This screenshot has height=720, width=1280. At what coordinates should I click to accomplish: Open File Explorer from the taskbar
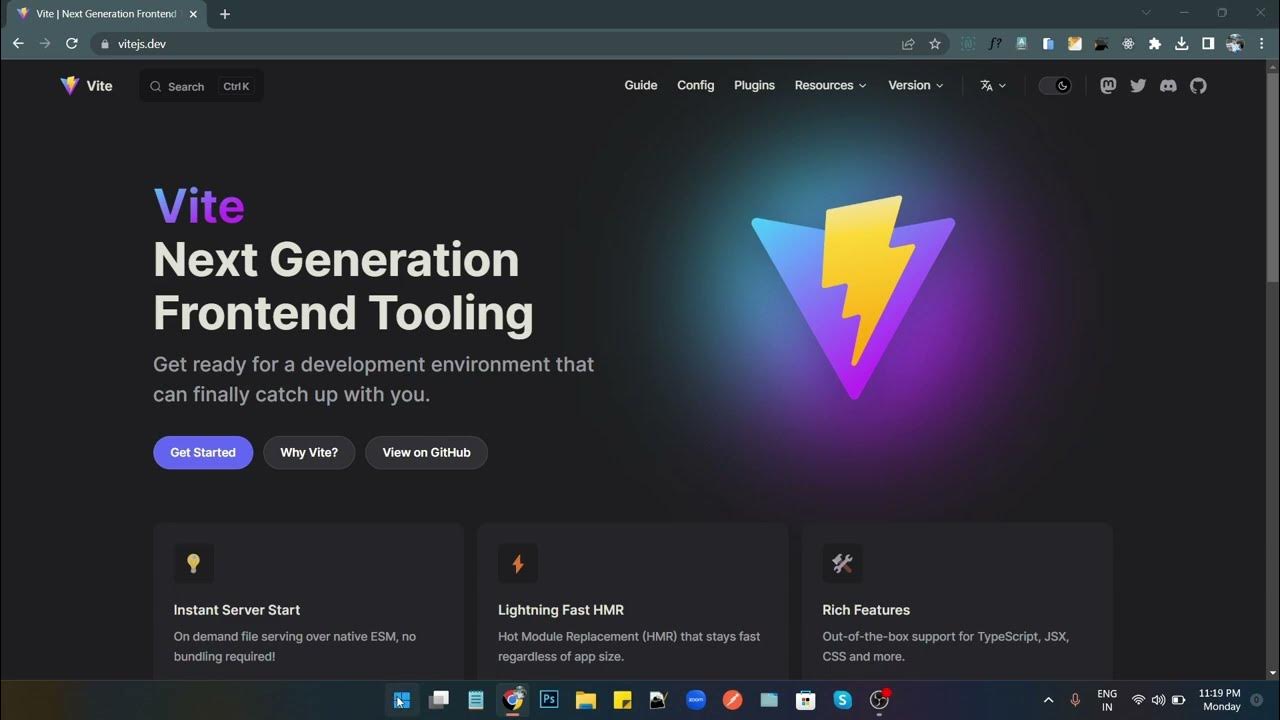pyautogui.click(x=586, y=700)
